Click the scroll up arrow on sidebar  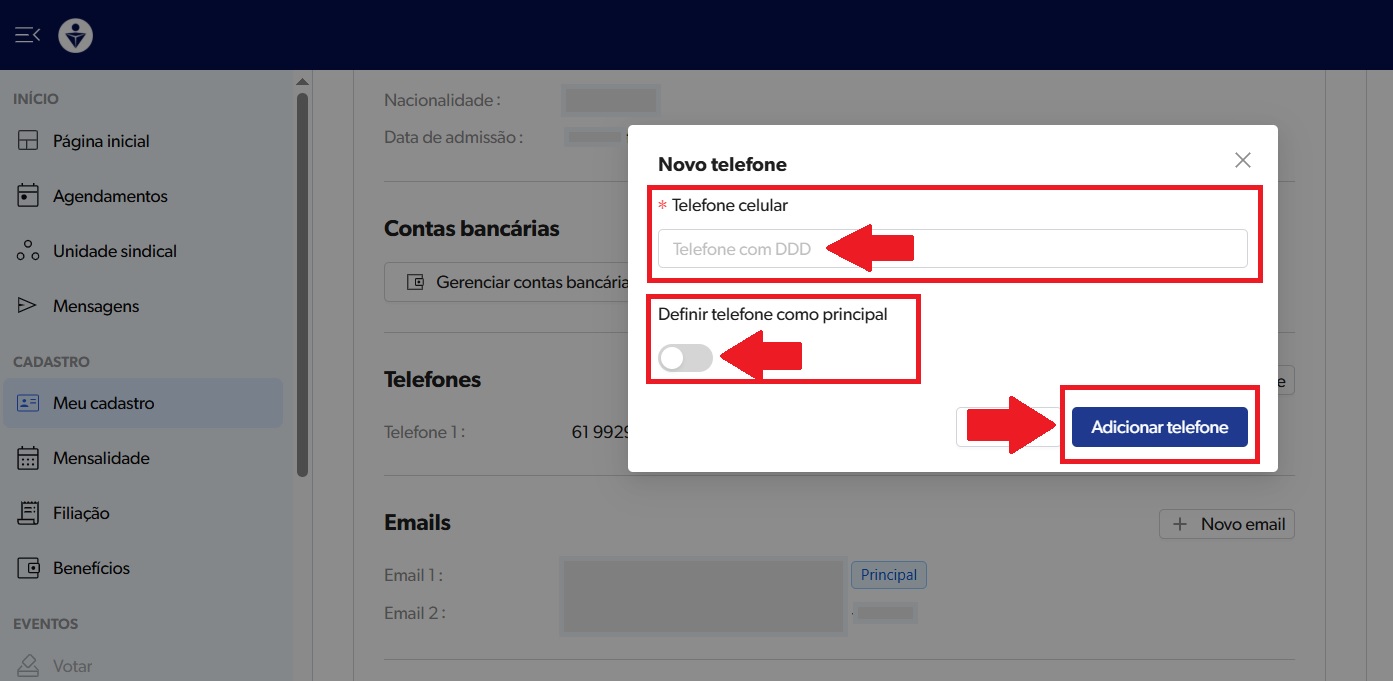point(303,82)
